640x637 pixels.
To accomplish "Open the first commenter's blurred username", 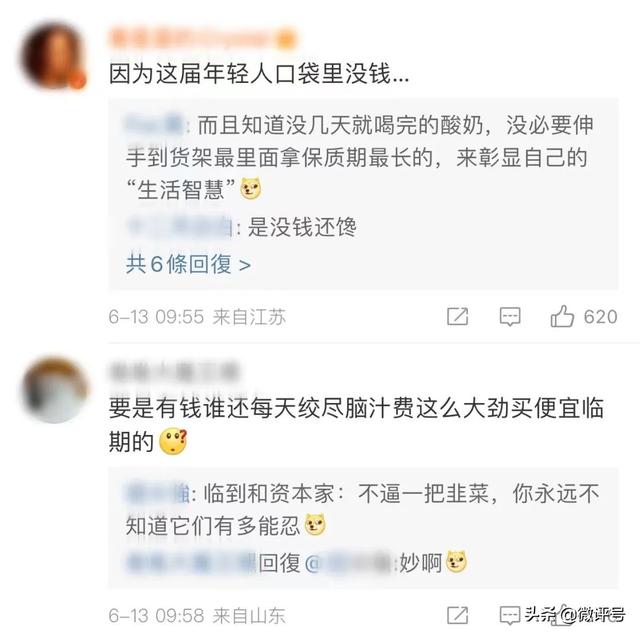I will click(202, 38).
